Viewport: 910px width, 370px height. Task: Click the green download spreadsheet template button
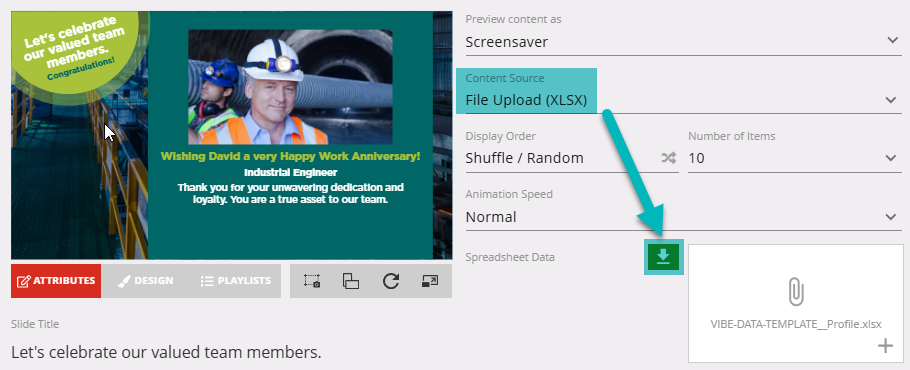[x=664, y=256]
